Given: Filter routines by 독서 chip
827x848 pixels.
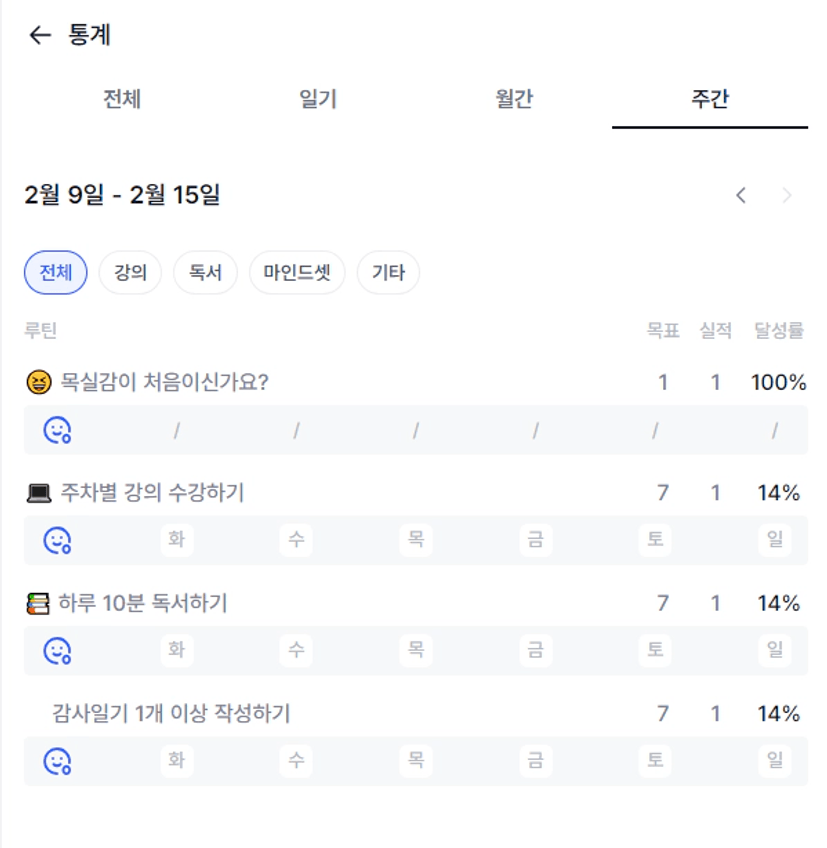Looking at the screenshot, I should point(205,273).
